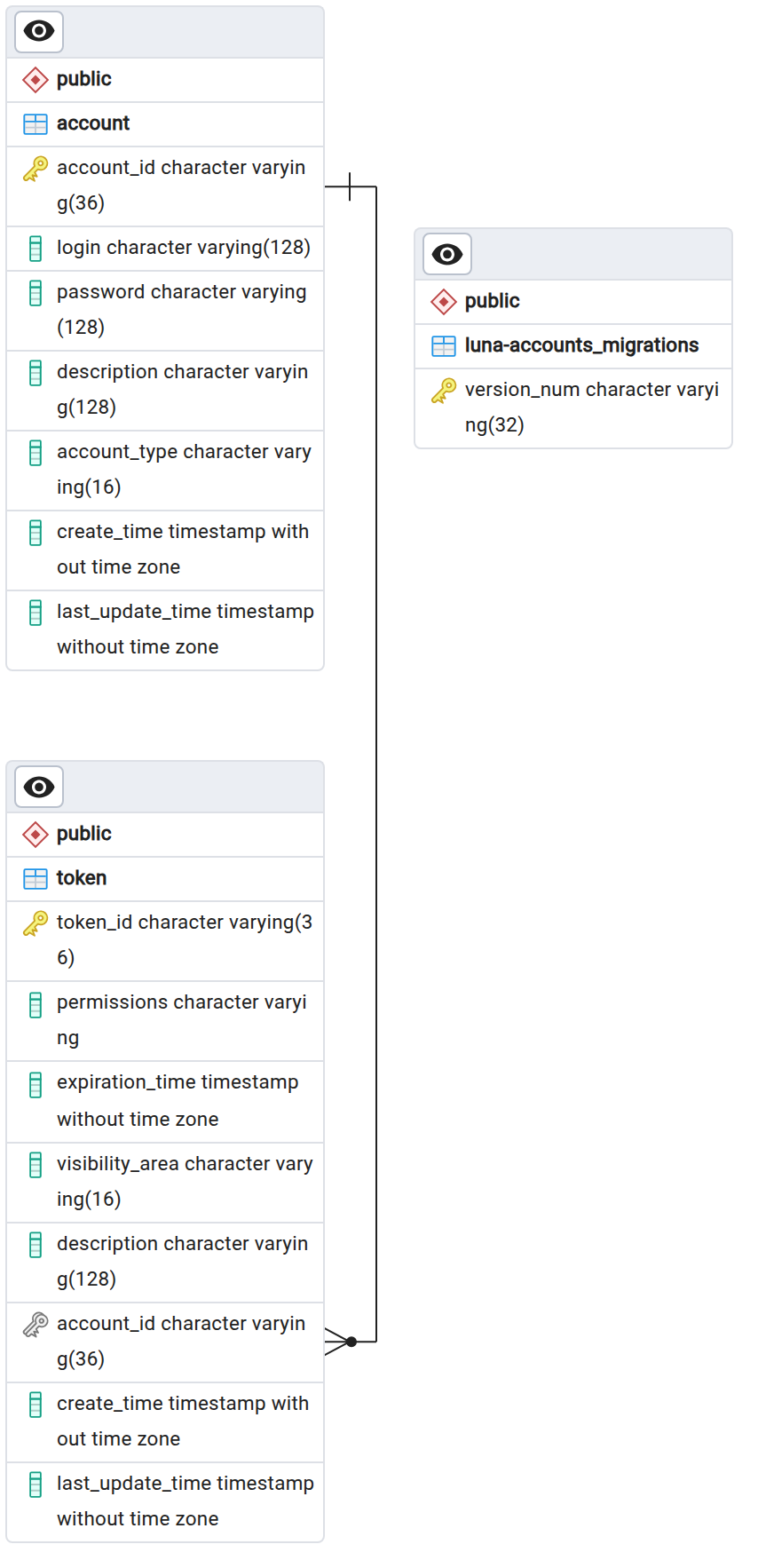758x1568 pixels.
Task: Toggle the eye icon on luna-accounts_migrations table
Action: [x=447, y=255]
